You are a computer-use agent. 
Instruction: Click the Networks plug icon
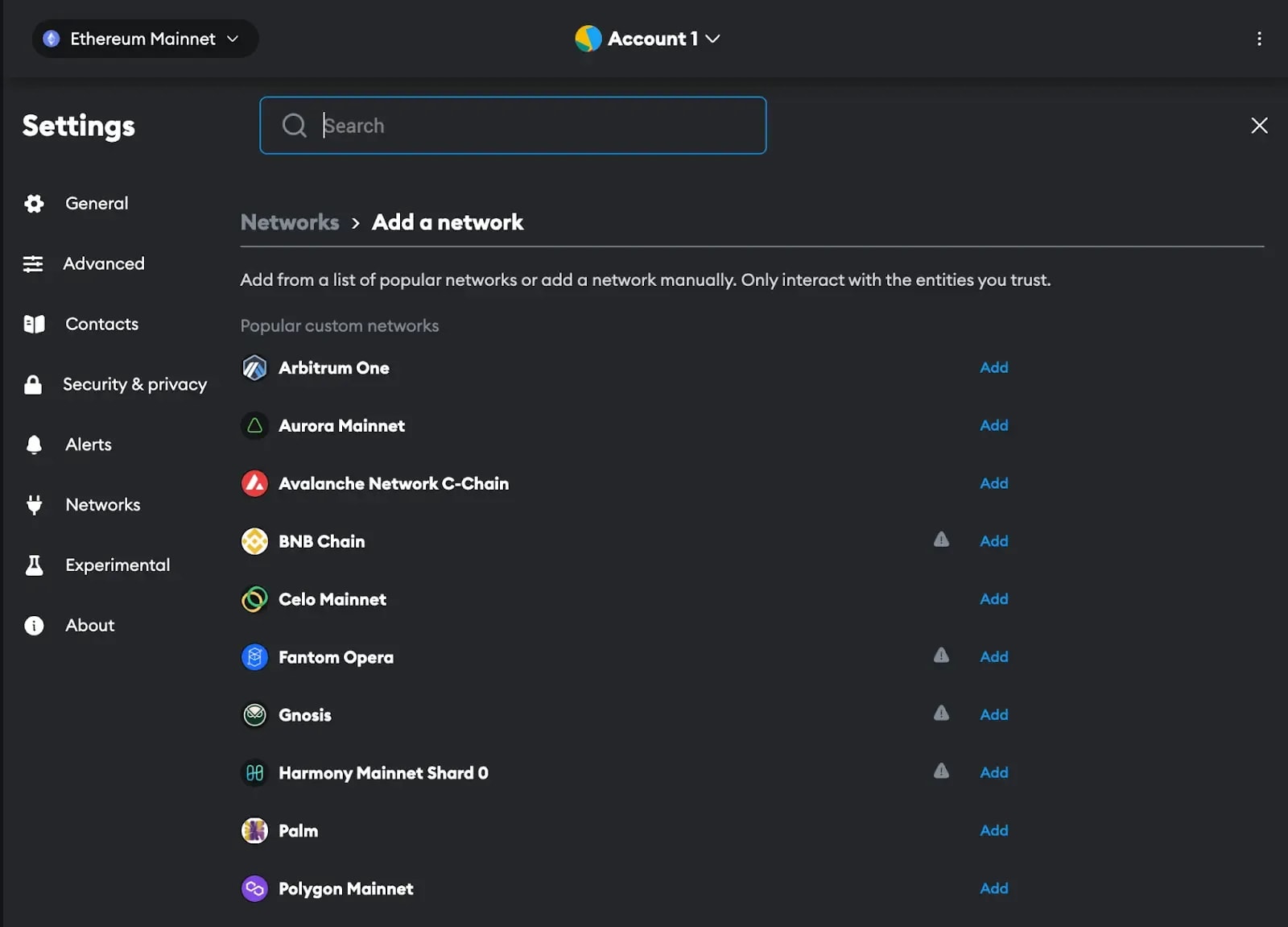coord(34,505)
